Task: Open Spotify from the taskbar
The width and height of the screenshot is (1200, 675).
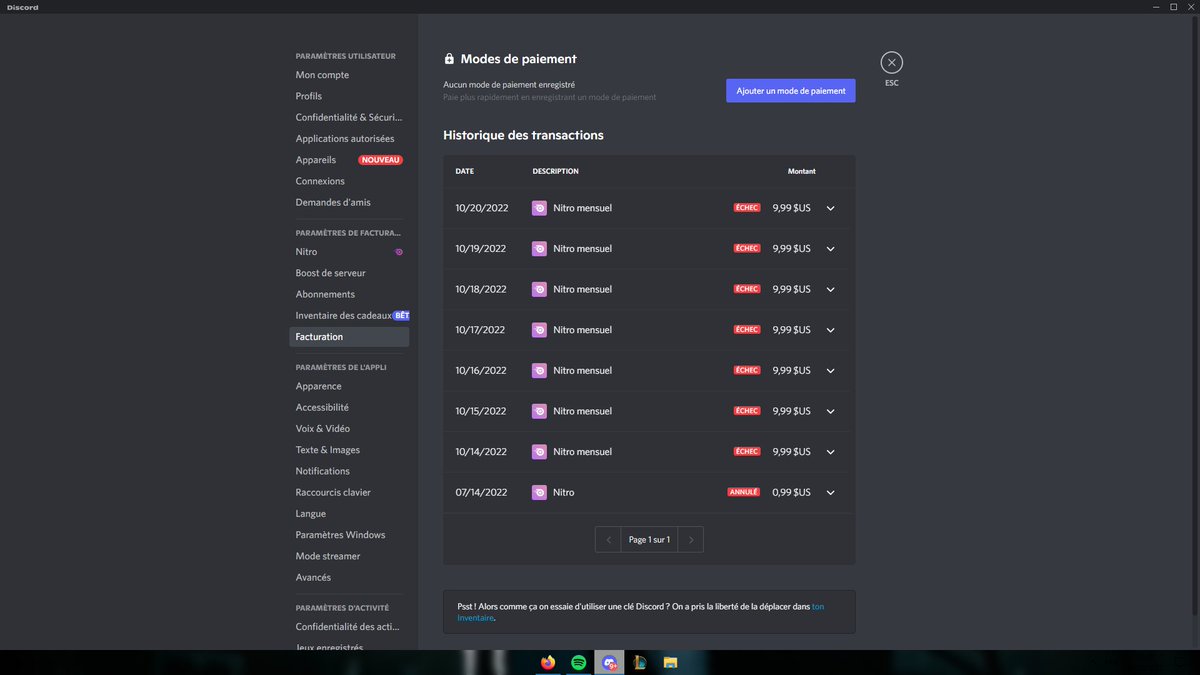Action: (578, 662)
